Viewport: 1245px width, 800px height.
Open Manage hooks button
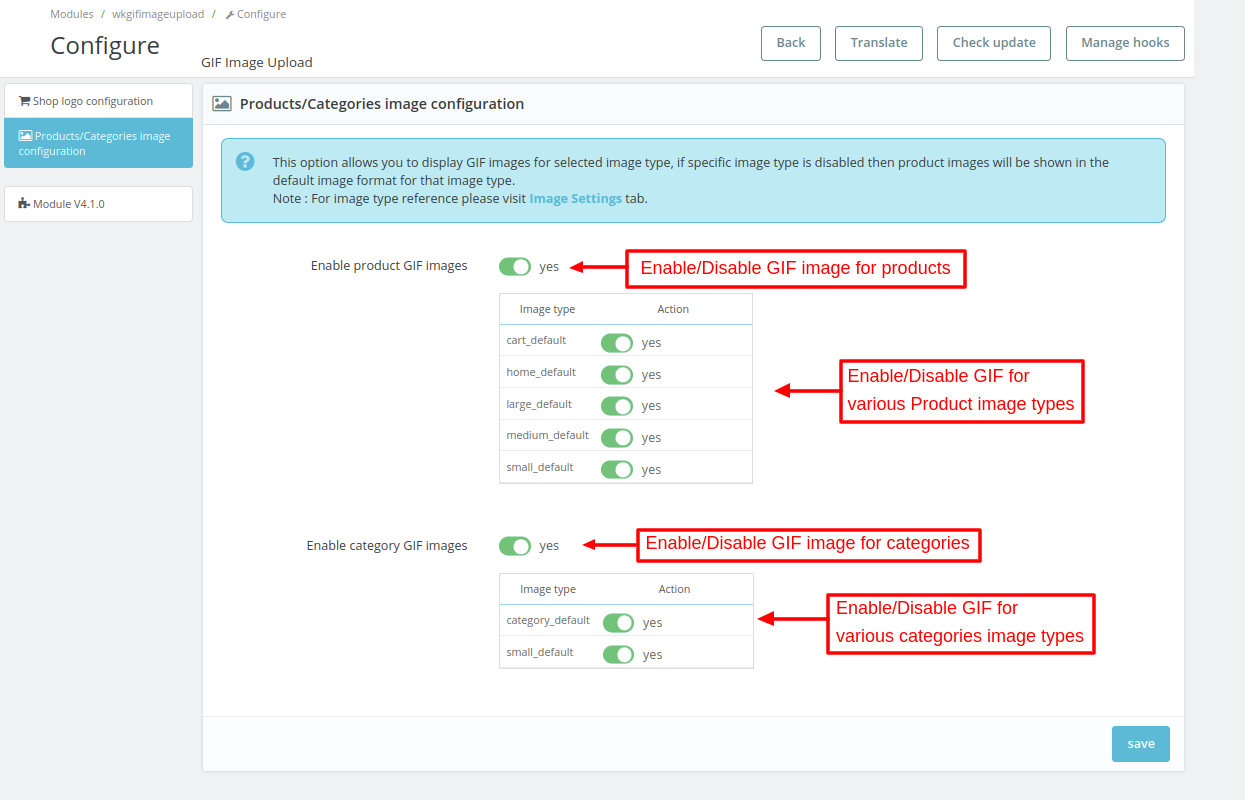(1125, 43)
